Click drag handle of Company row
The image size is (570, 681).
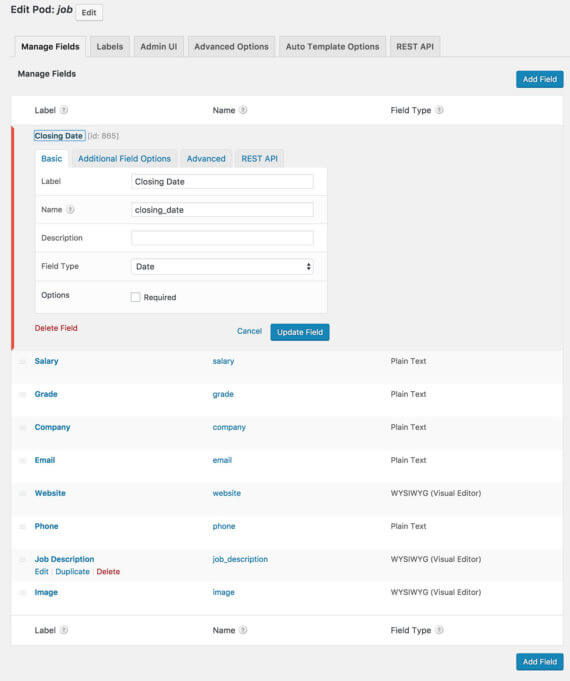[x=23, y=427]
